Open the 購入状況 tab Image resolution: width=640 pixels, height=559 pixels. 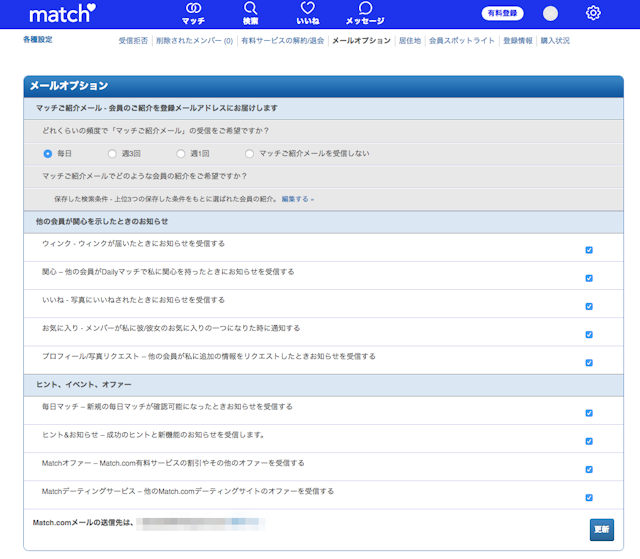coord(555,41)
